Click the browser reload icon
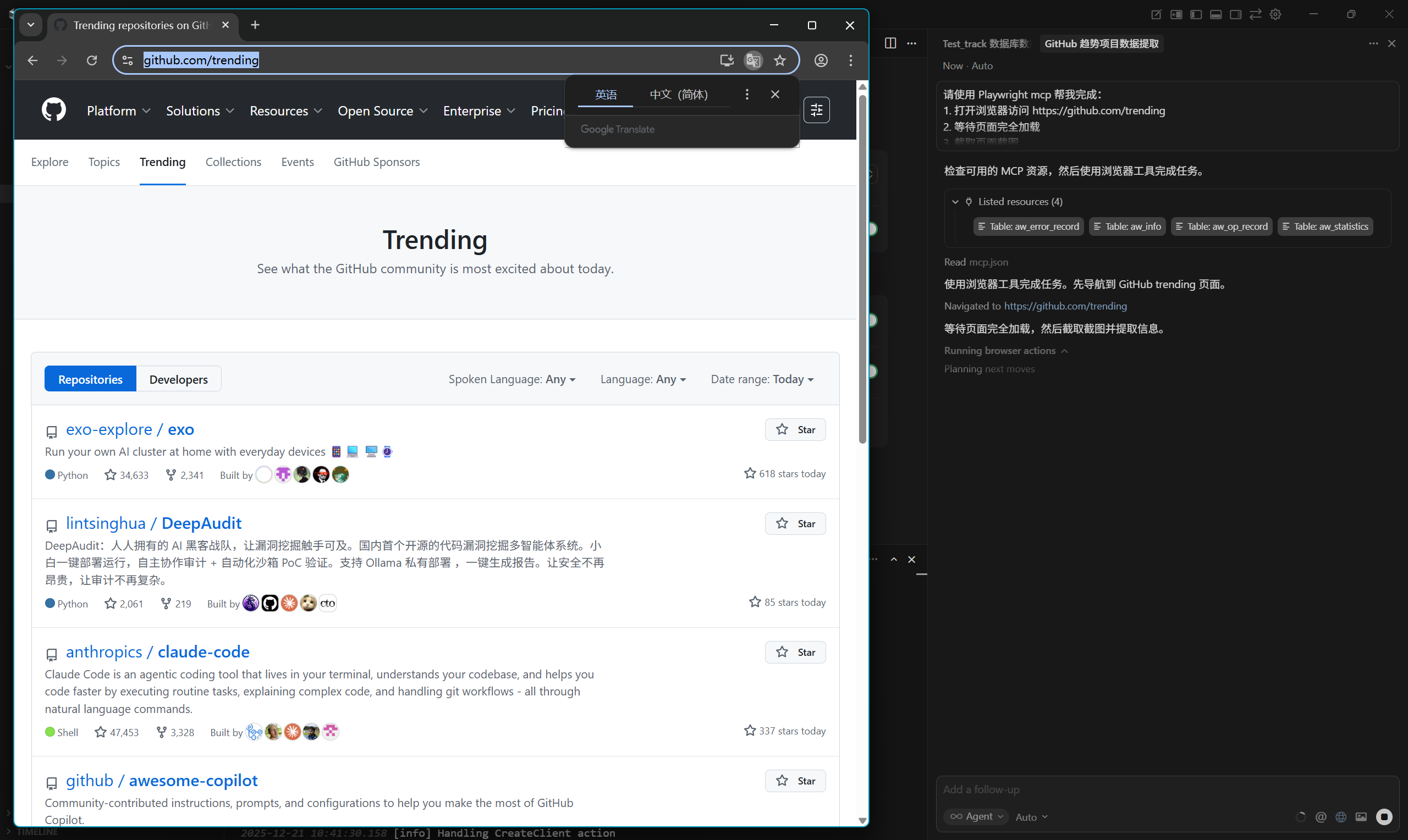The image size is (1408, 840). point(92,60)
